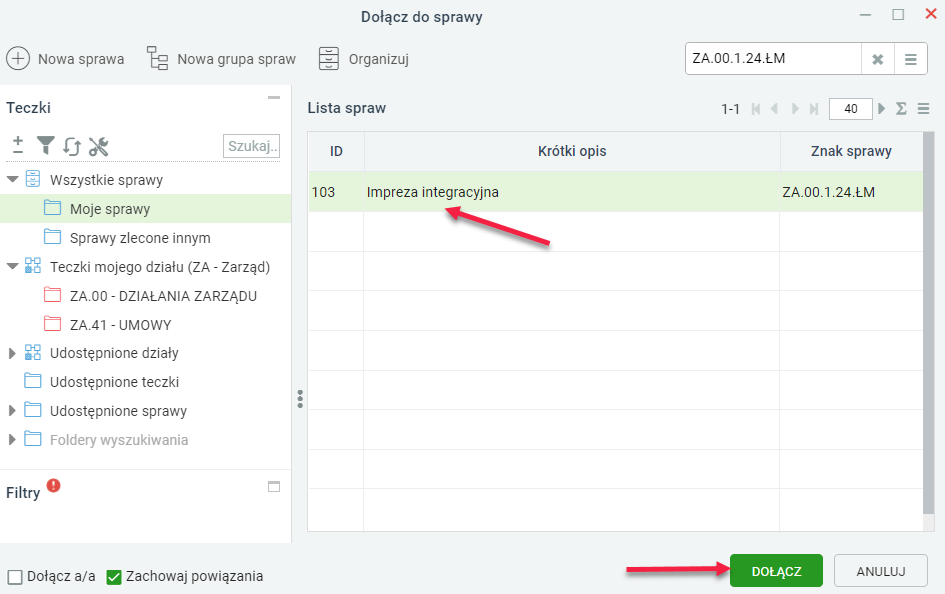Click the red alert icon beside Filtry
This screenshot has height=594, width=945.
[54, 485]
